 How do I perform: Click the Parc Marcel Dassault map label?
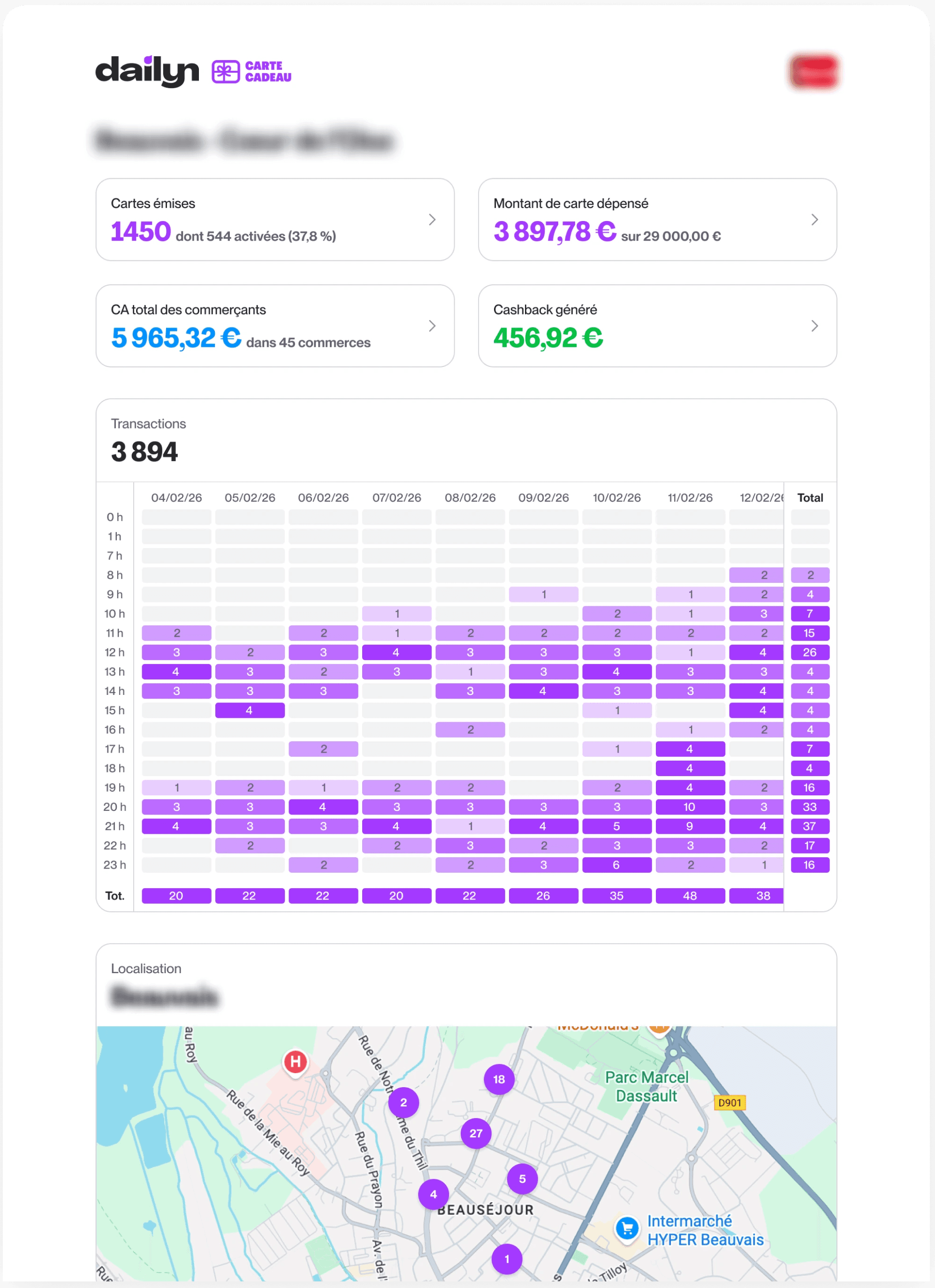646,1086
